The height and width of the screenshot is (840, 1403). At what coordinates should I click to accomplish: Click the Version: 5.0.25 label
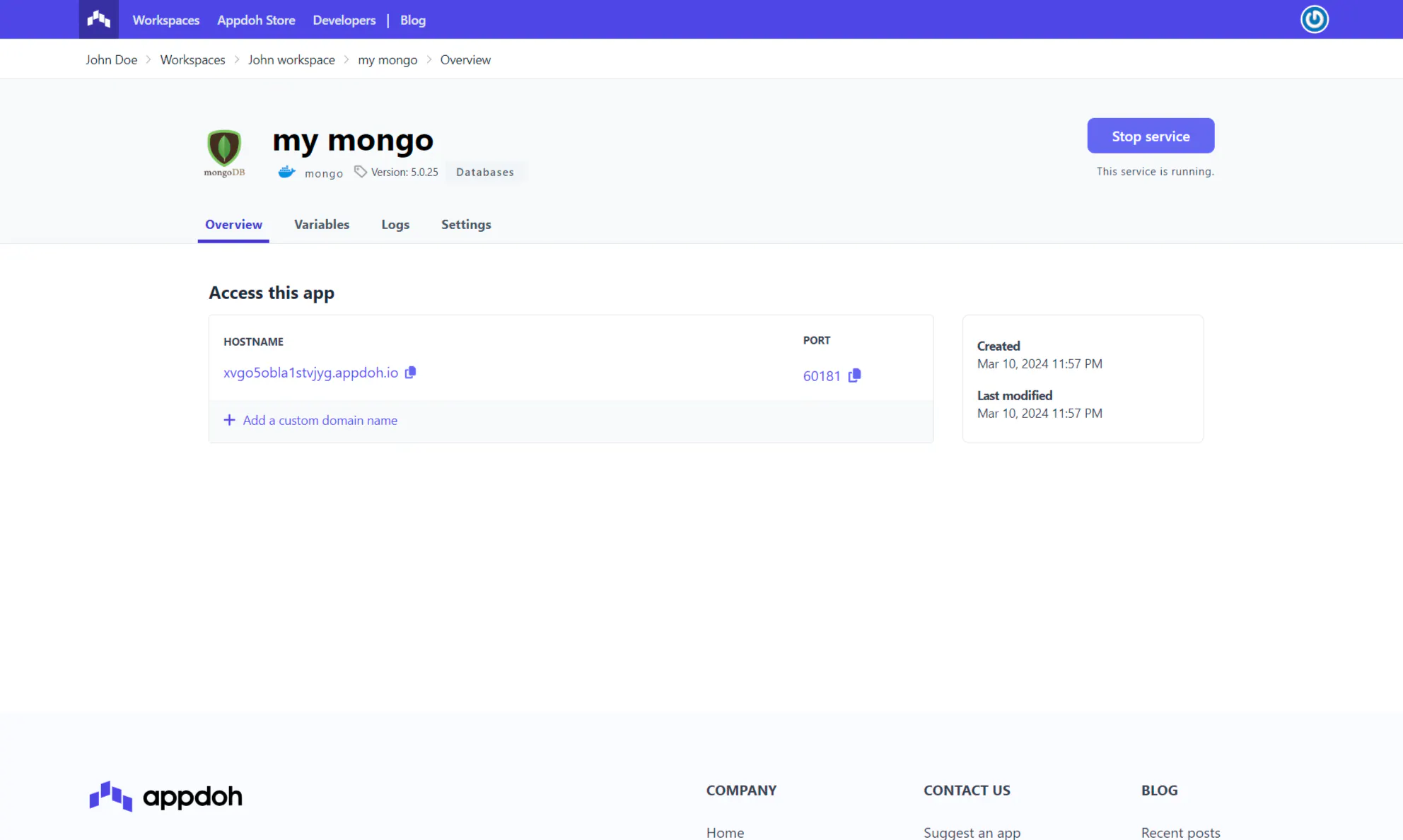point(404,172)
